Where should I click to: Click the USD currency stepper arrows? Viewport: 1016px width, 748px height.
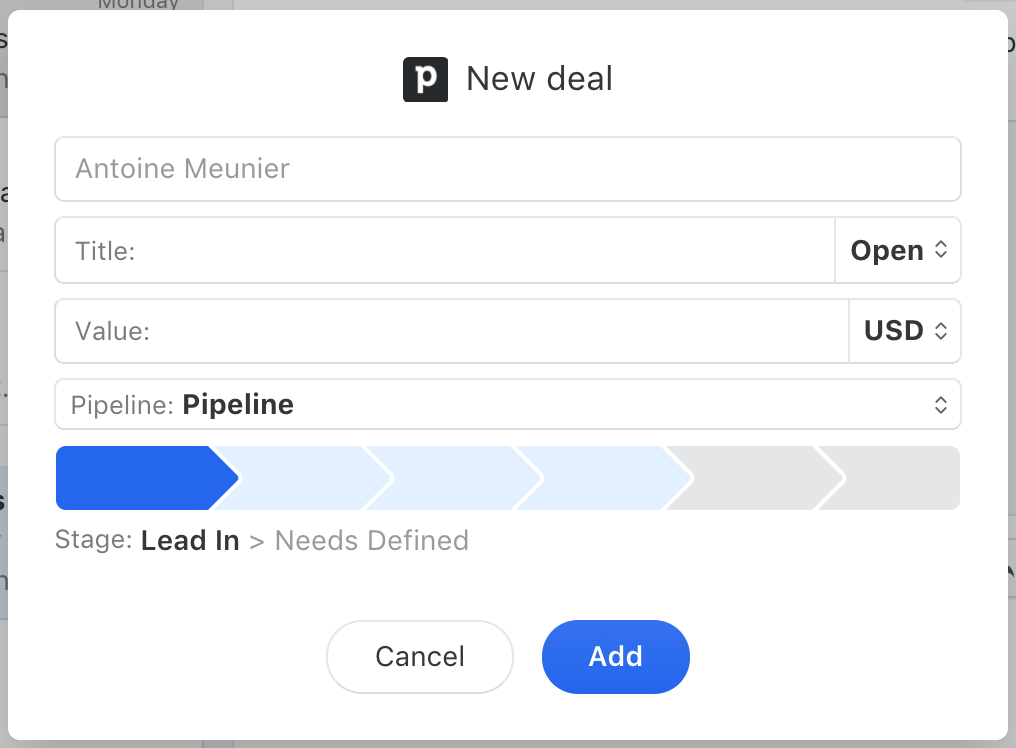click(941, 331)
